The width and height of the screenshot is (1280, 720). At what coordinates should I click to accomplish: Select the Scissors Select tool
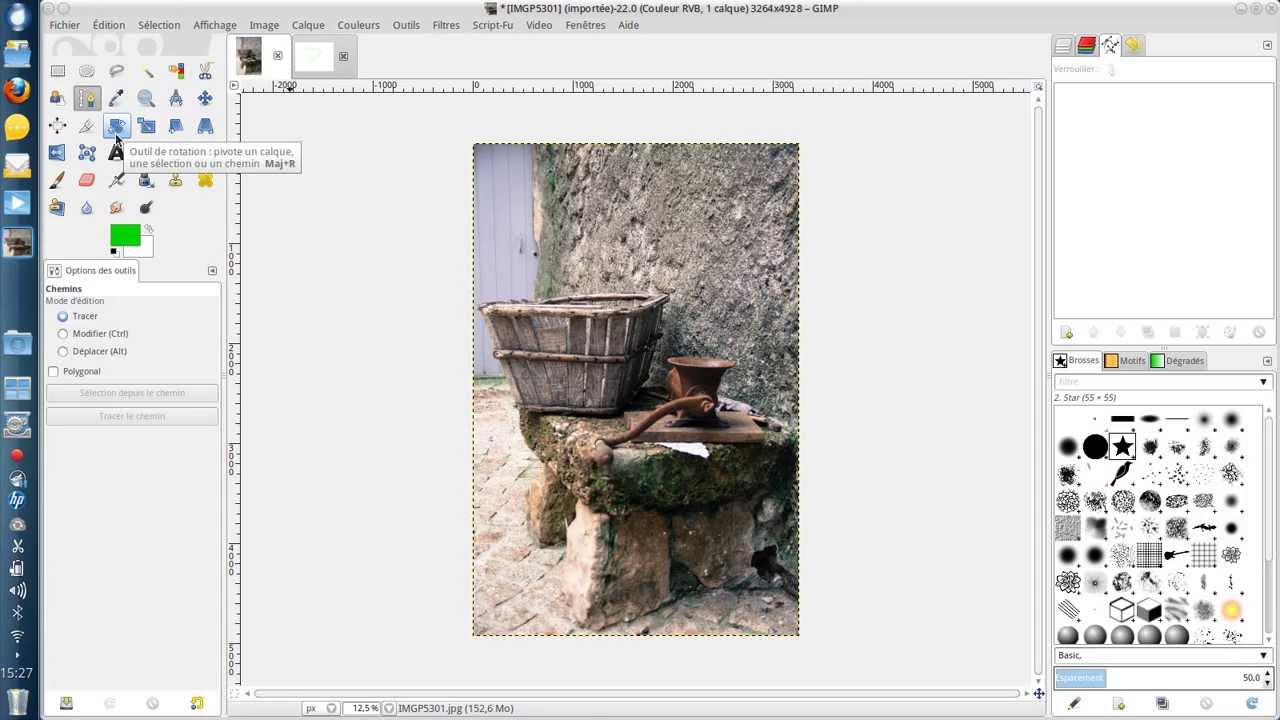(205, 71)
